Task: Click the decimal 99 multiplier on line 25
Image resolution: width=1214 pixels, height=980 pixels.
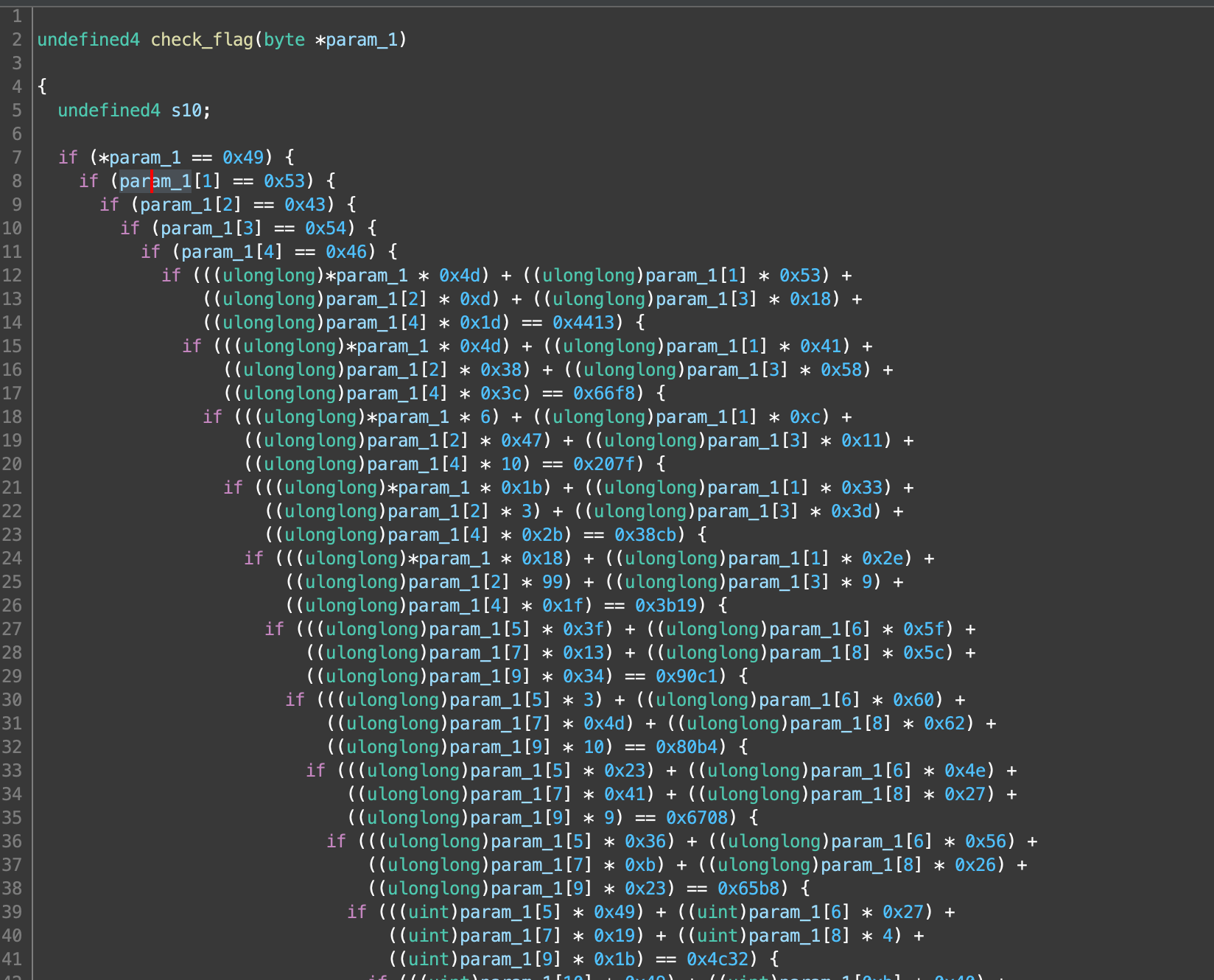Action: [552, 582]
